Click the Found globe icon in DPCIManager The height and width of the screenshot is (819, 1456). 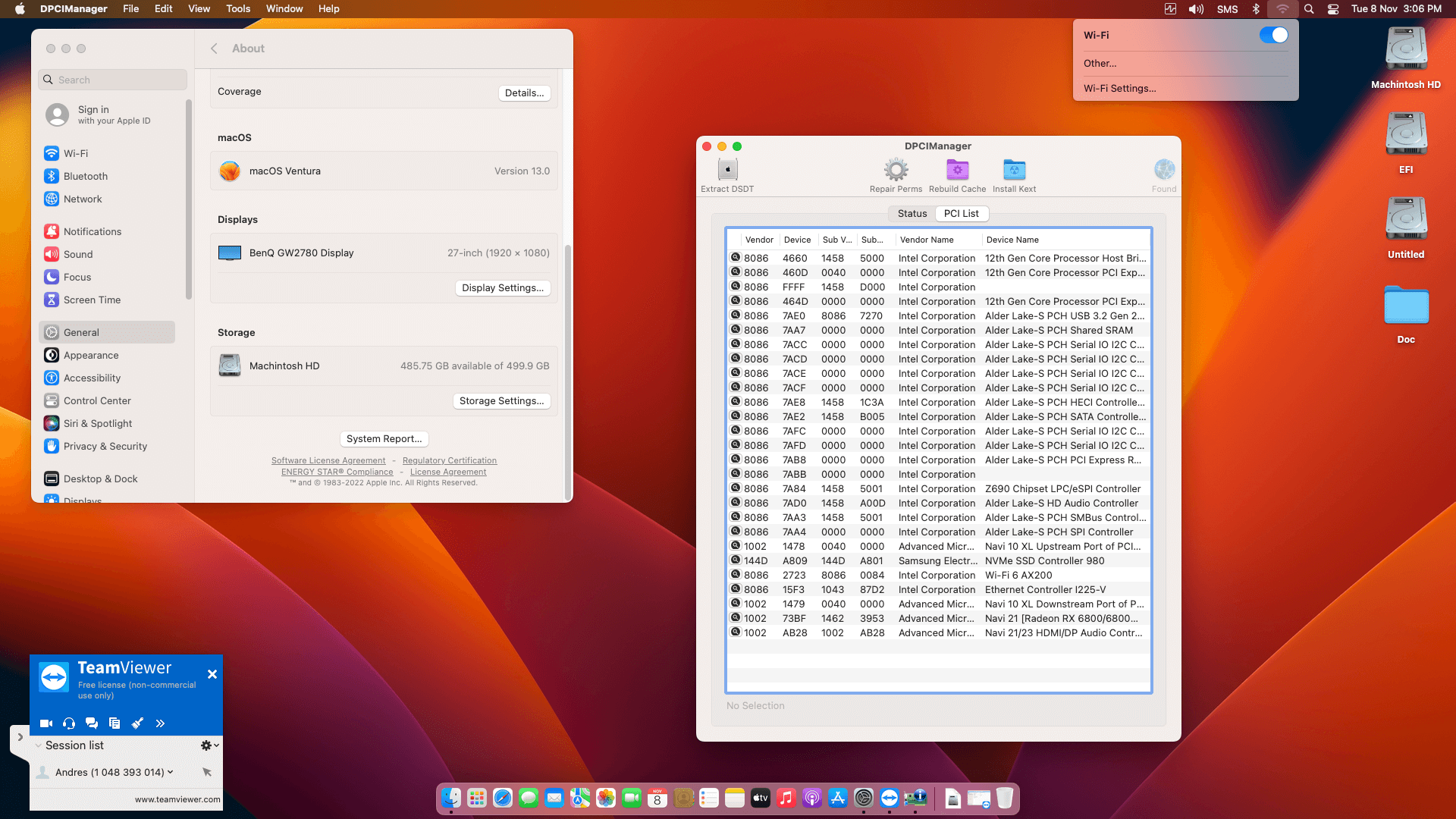1164,170
